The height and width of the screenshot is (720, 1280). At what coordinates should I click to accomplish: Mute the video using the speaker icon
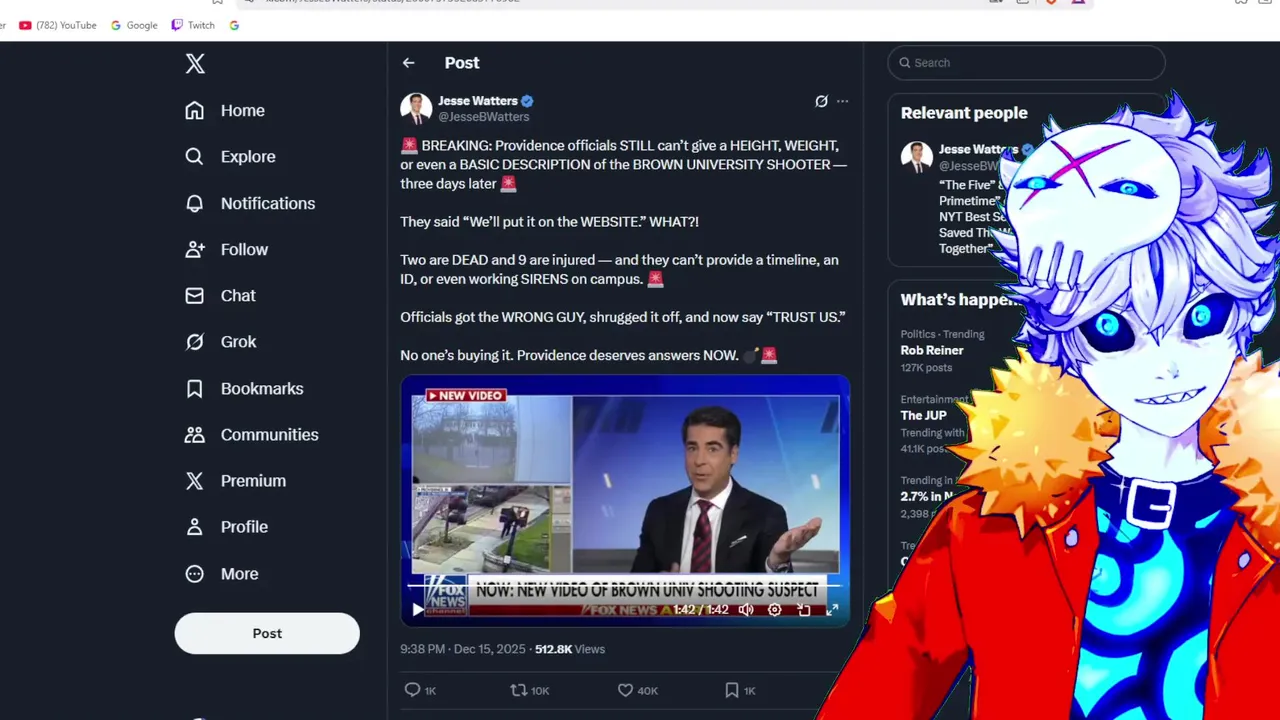[x=746, y=609]
